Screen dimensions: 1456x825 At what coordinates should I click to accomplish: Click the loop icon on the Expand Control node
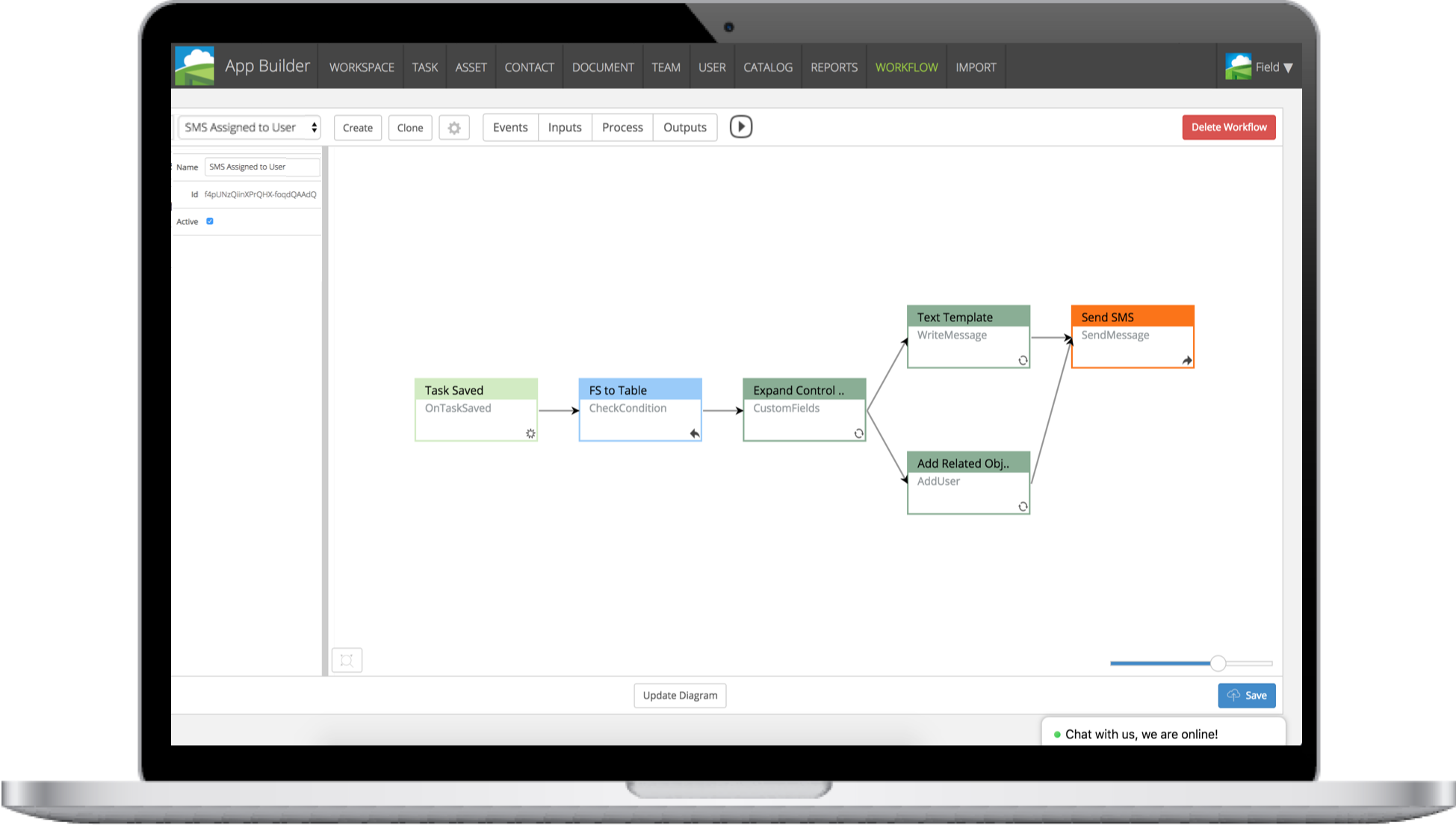tap(858, 433)
